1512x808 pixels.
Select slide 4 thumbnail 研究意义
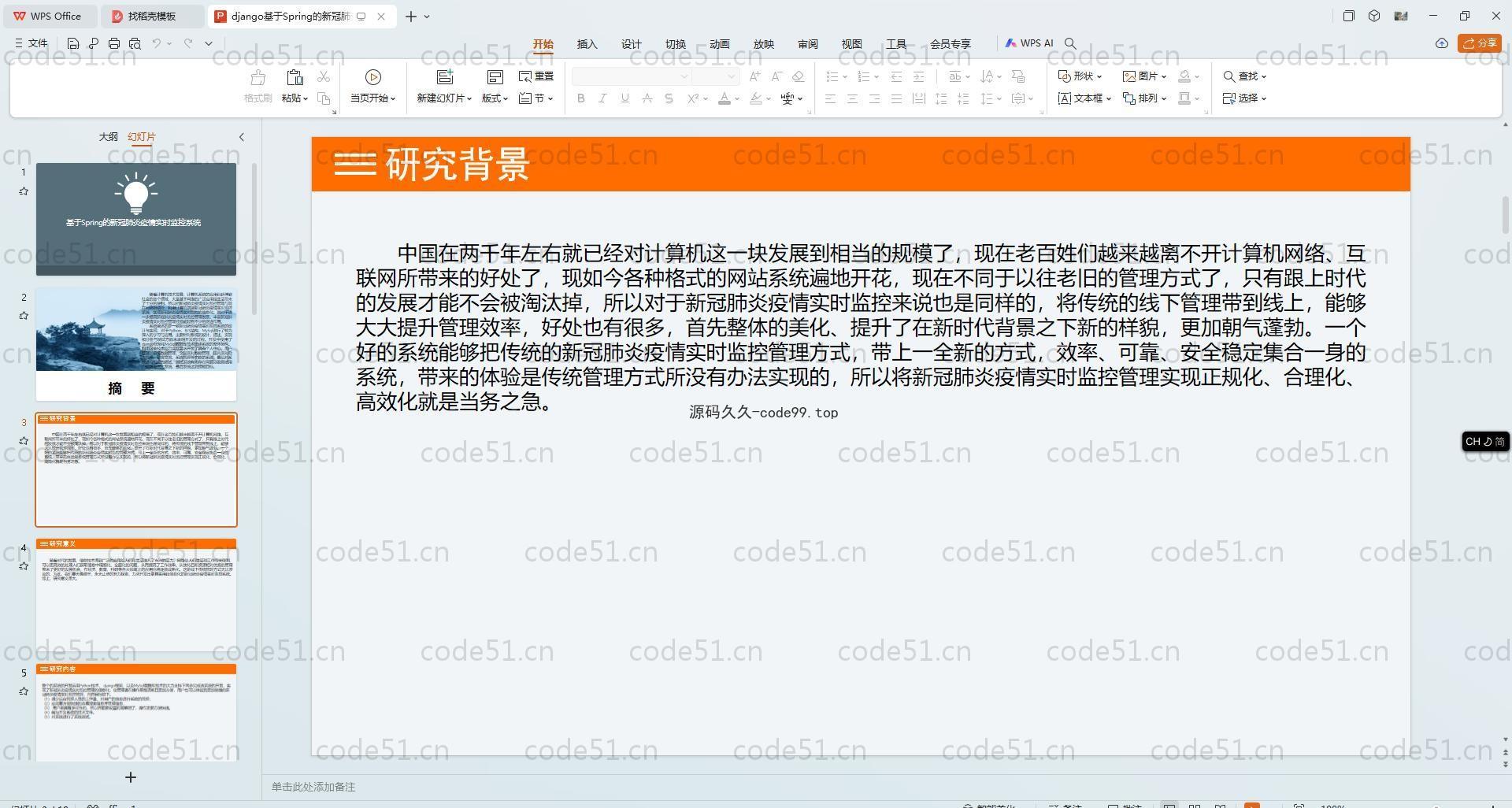click(x=136, y=595)
